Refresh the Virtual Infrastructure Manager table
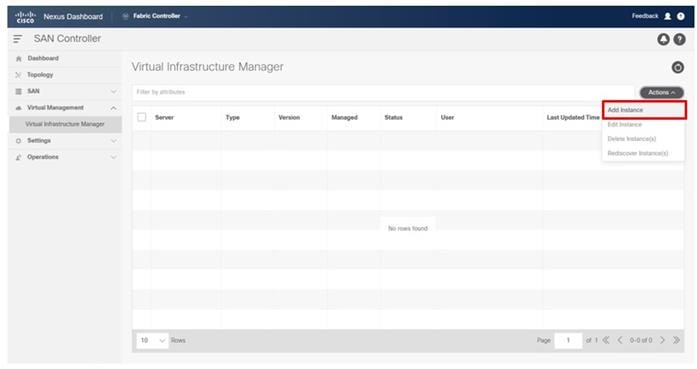Viewport: 697px width, 369px height. 677,67
